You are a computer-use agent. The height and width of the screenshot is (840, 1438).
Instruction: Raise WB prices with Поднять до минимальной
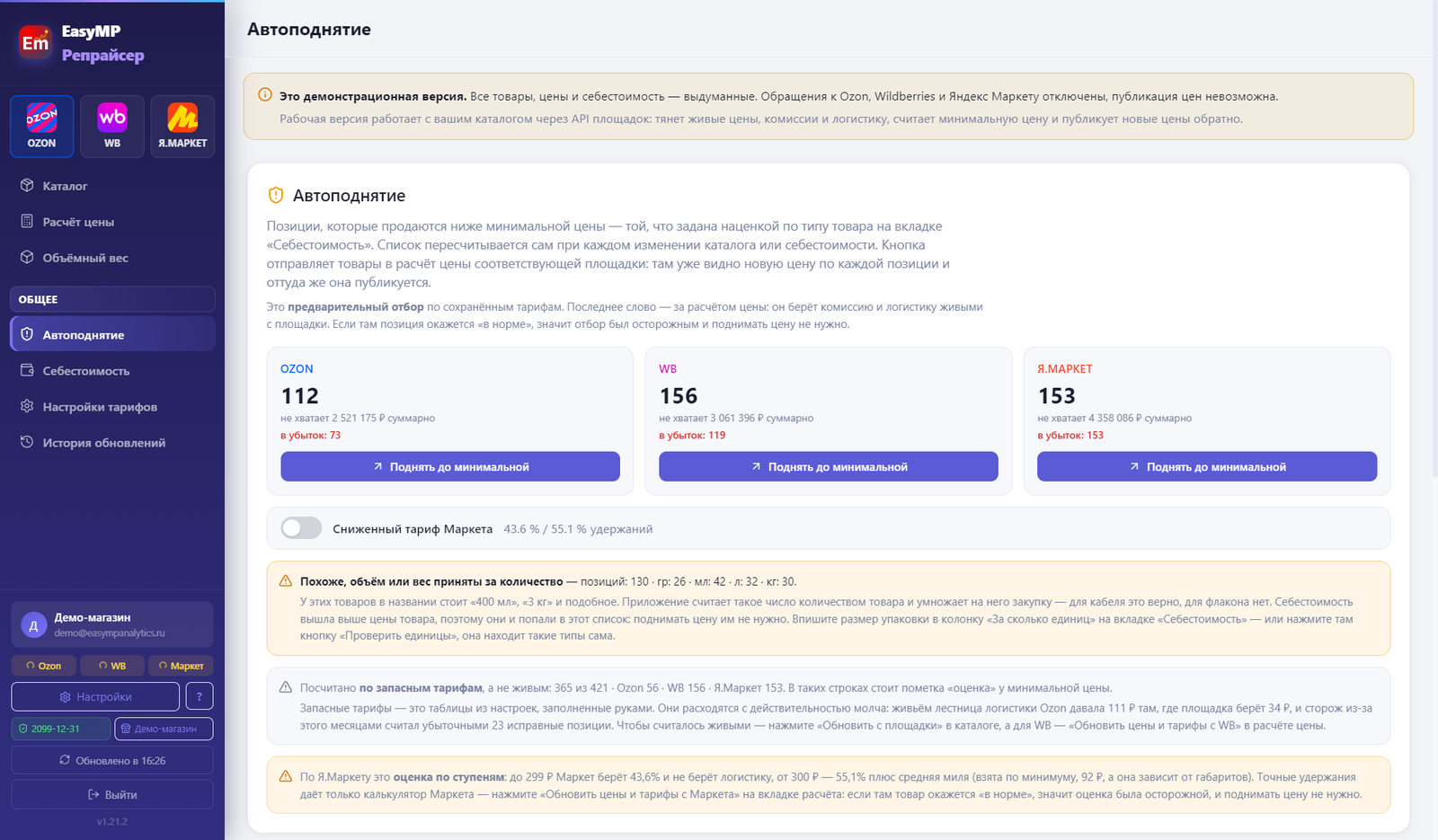click(x=829, y=466)
